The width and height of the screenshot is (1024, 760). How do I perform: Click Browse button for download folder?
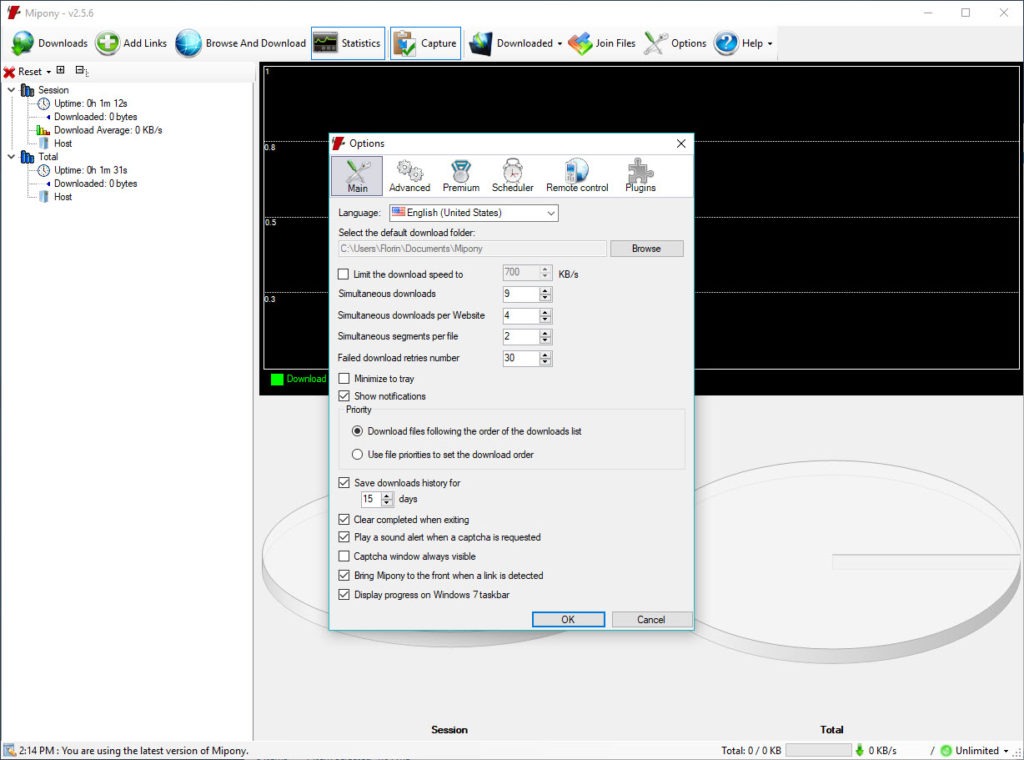[647, 249]
